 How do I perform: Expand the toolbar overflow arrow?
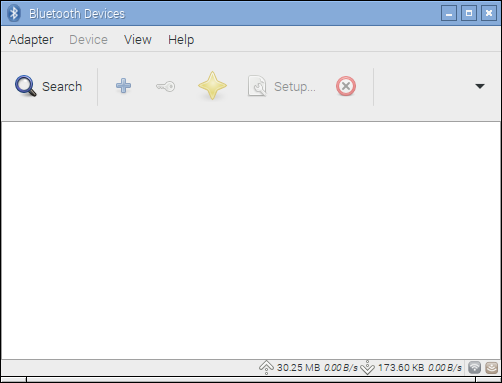coord(480,86)
